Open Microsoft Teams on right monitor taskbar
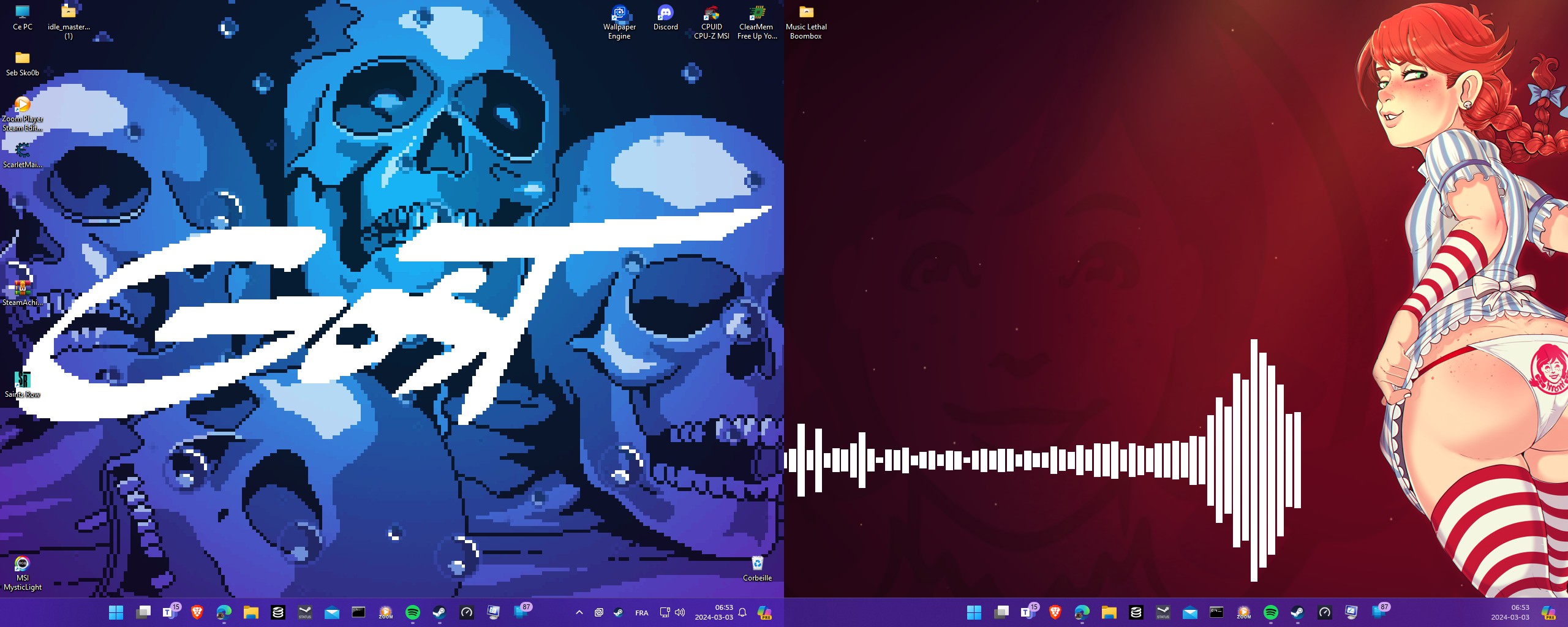Viewport: 1568px width, 627px height. coord(1028,612)
